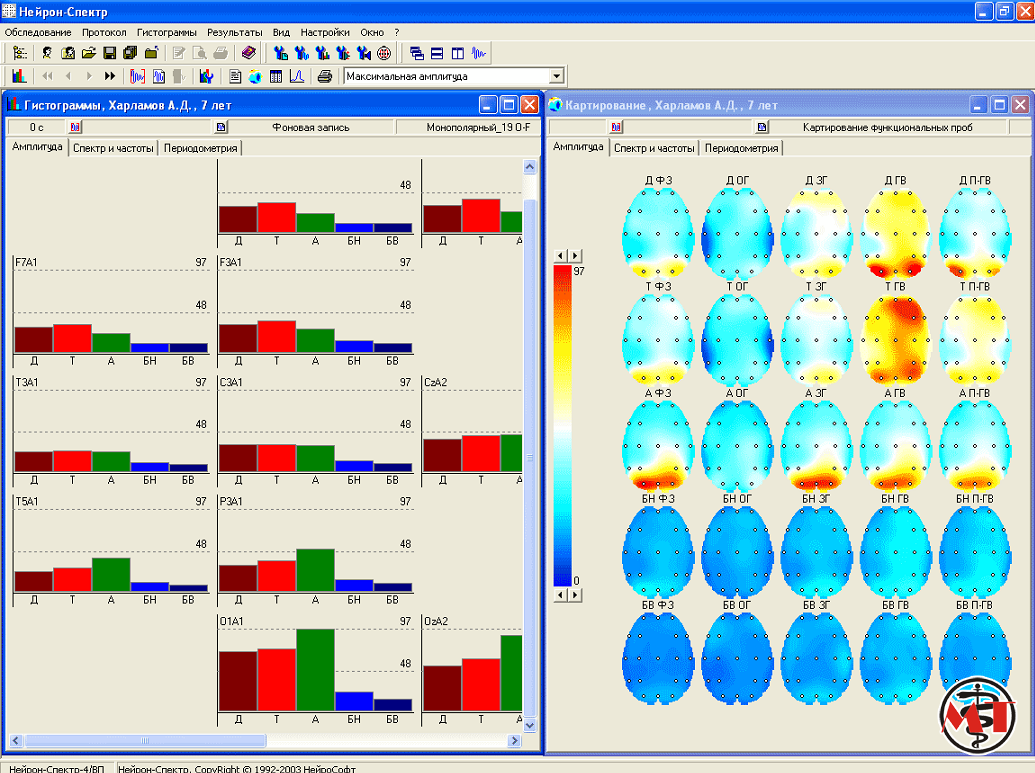The width and height of the screenshot is (1035, 773).
Task: Click the colored brain mapping icon
Action: (255, 76)
